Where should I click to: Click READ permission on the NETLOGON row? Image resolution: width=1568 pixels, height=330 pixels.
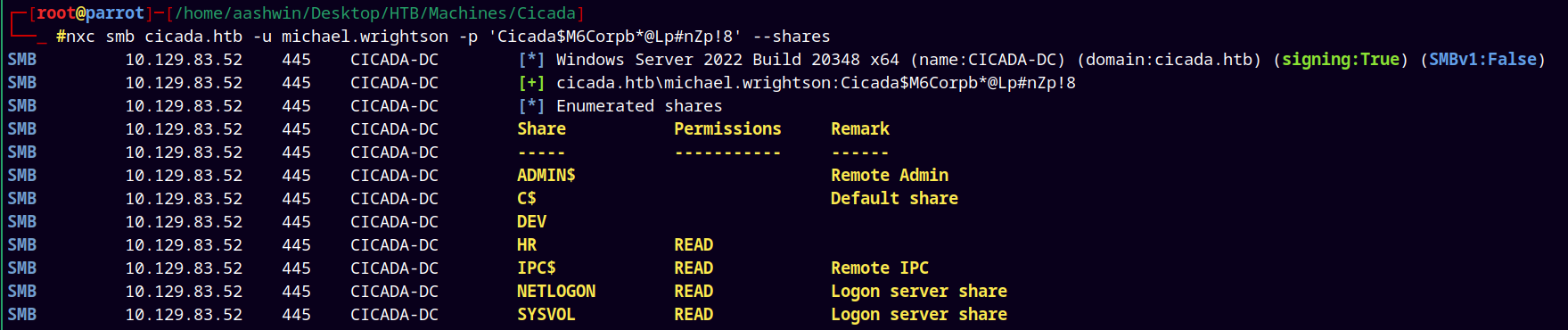[x=694, y=292]
